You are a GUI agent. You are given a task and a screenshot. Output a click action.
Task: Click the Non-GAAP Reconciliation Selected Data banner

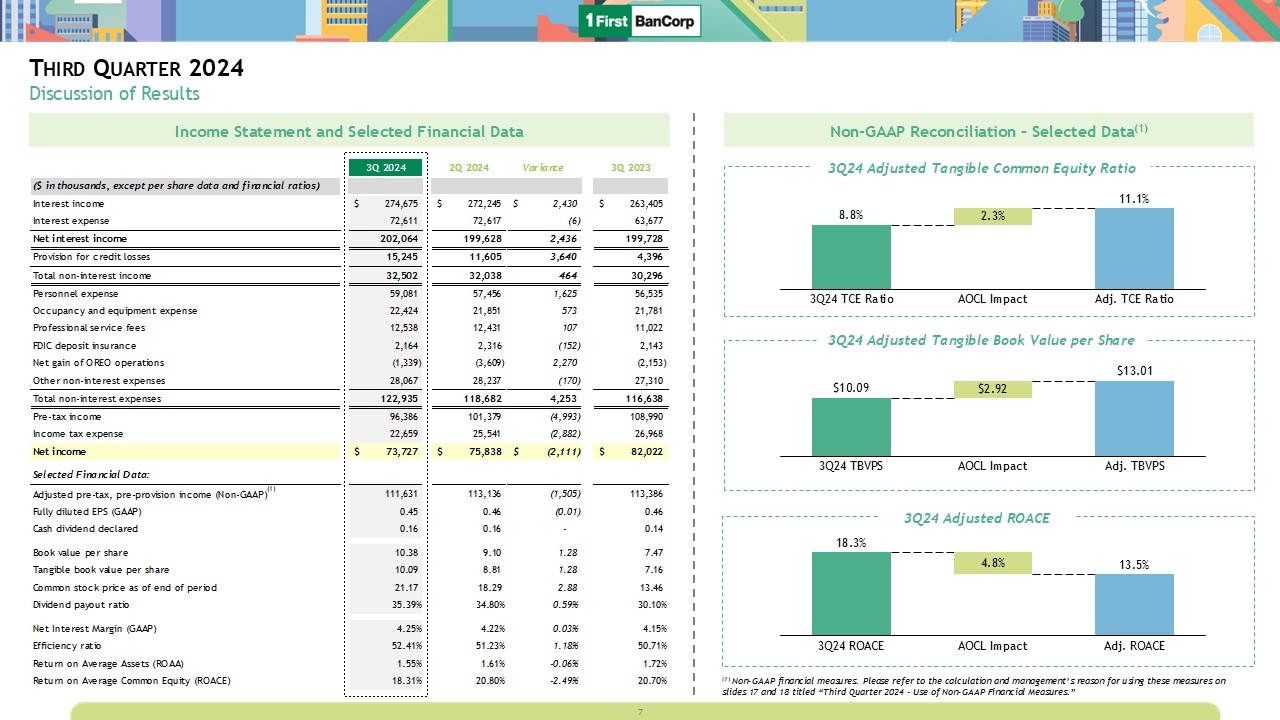tap(988, 131)
